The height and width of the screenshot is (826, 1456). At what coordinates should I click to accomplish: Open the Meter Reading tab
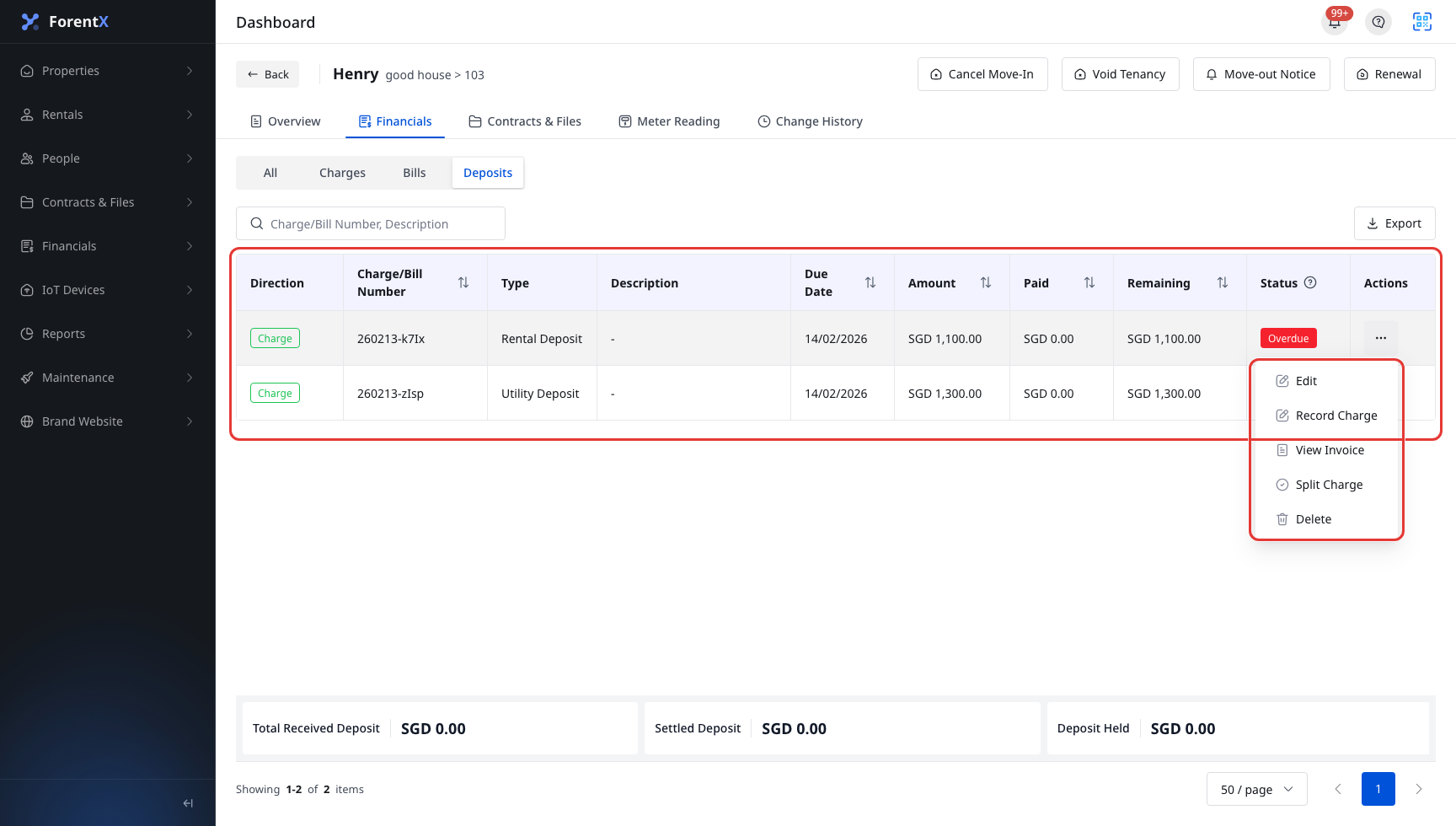point(669,121)
